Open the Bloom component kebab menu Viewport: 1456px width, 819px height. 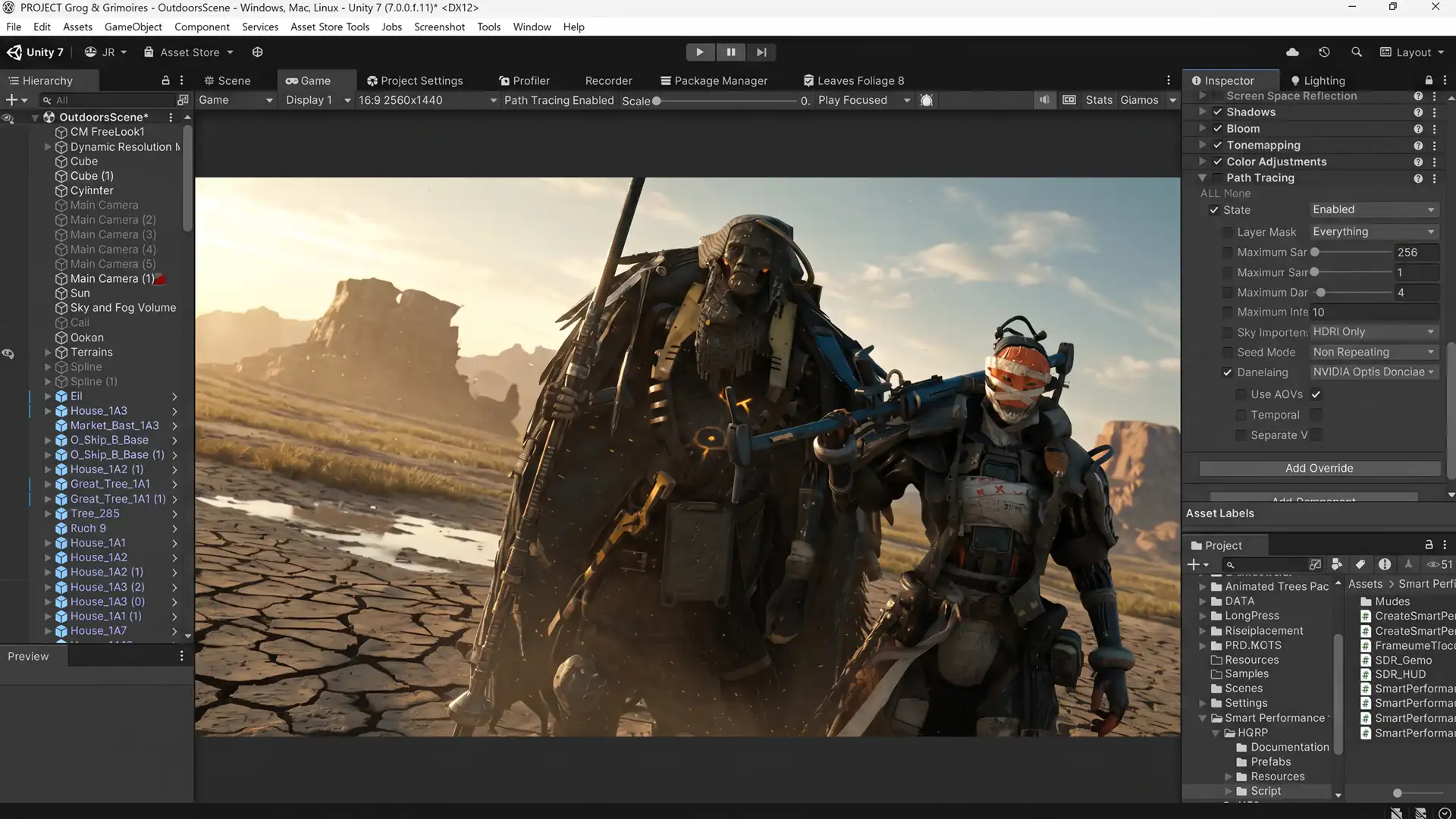tap(1434, 129)
